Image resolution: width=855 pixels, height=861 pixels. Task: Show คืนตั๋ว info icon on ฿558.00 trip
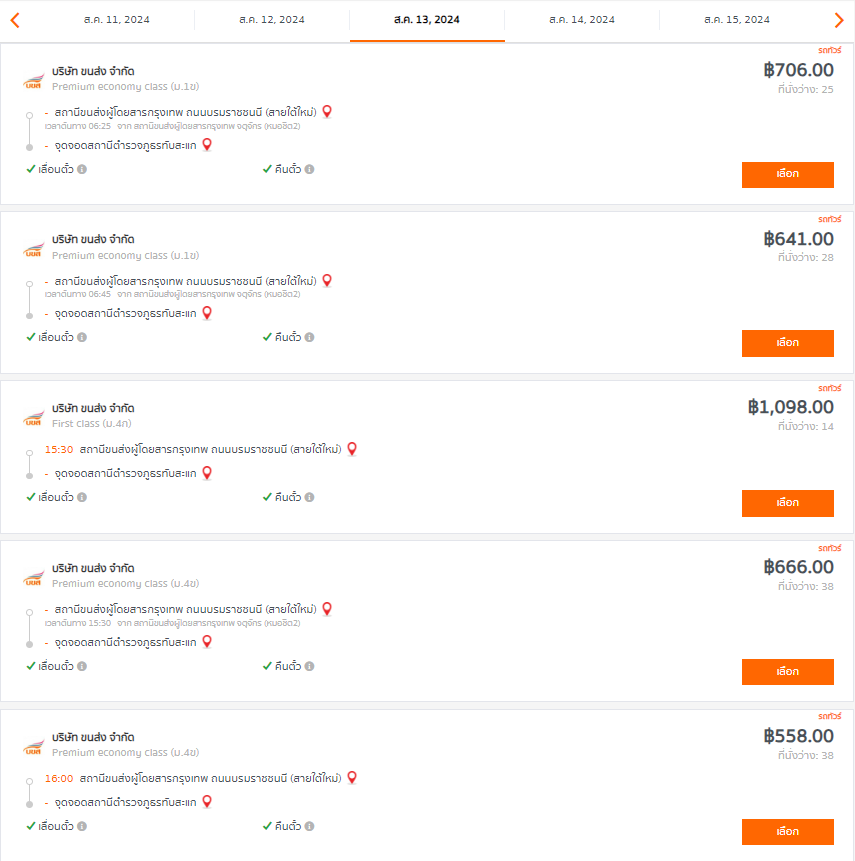310,826
